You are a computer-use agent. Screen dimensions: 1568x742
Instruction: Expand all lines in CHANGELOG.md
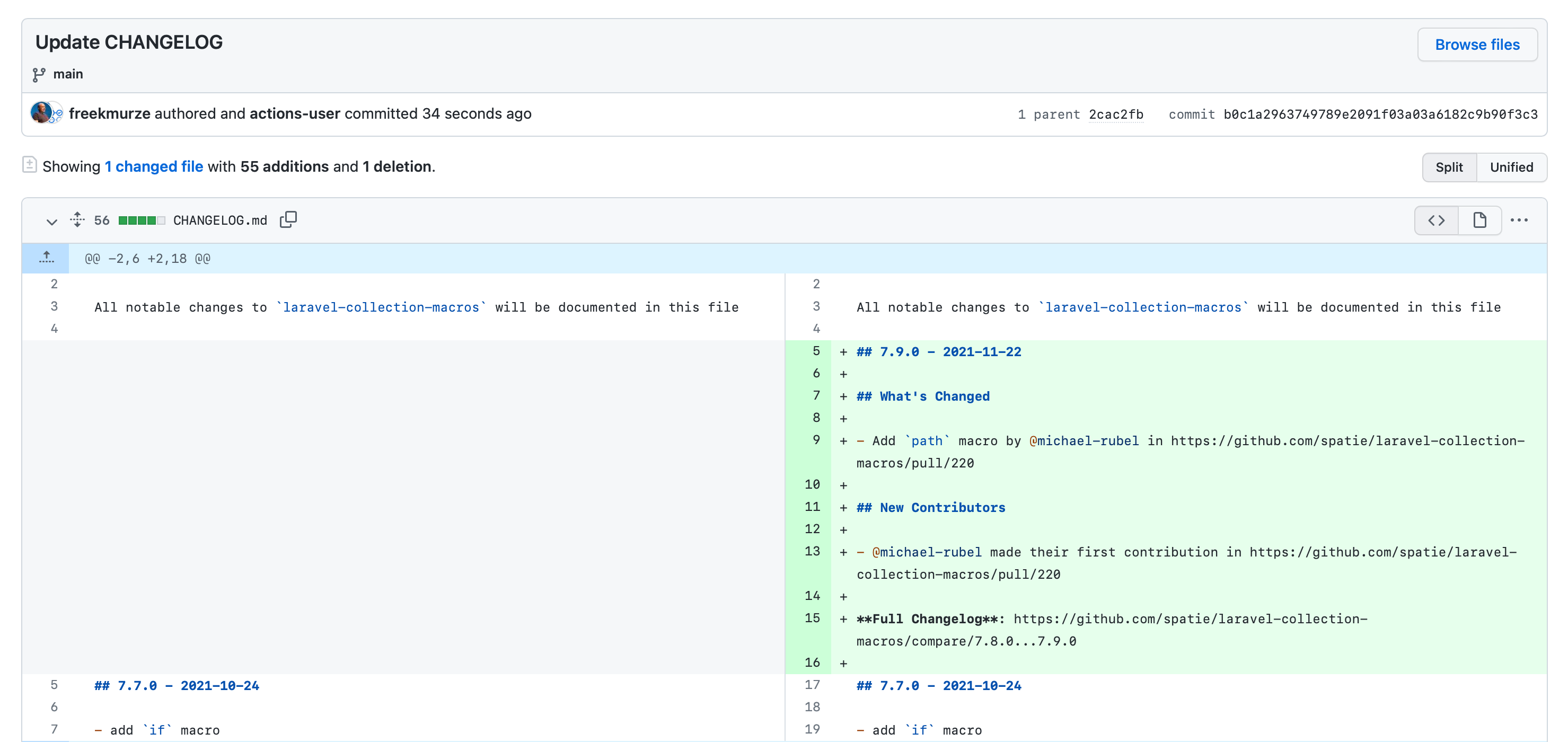[77, 220]
